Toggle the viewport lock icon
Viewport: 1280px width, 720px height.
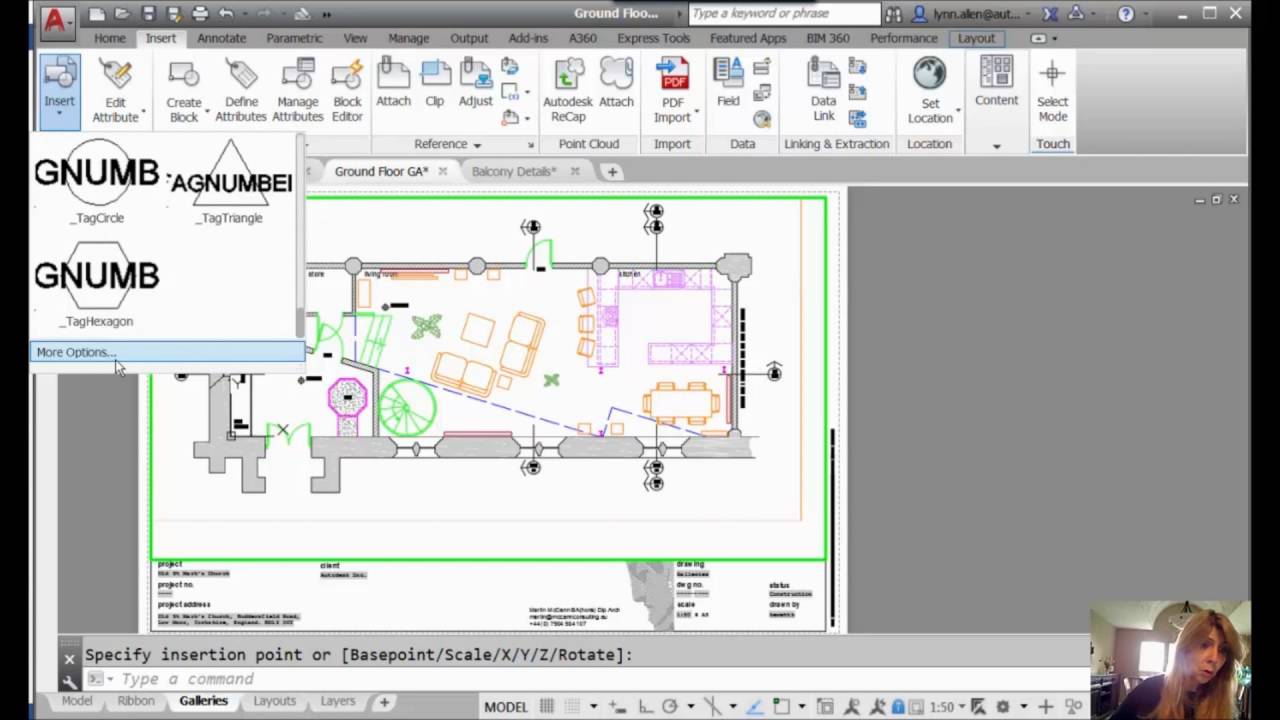(899, 706)
